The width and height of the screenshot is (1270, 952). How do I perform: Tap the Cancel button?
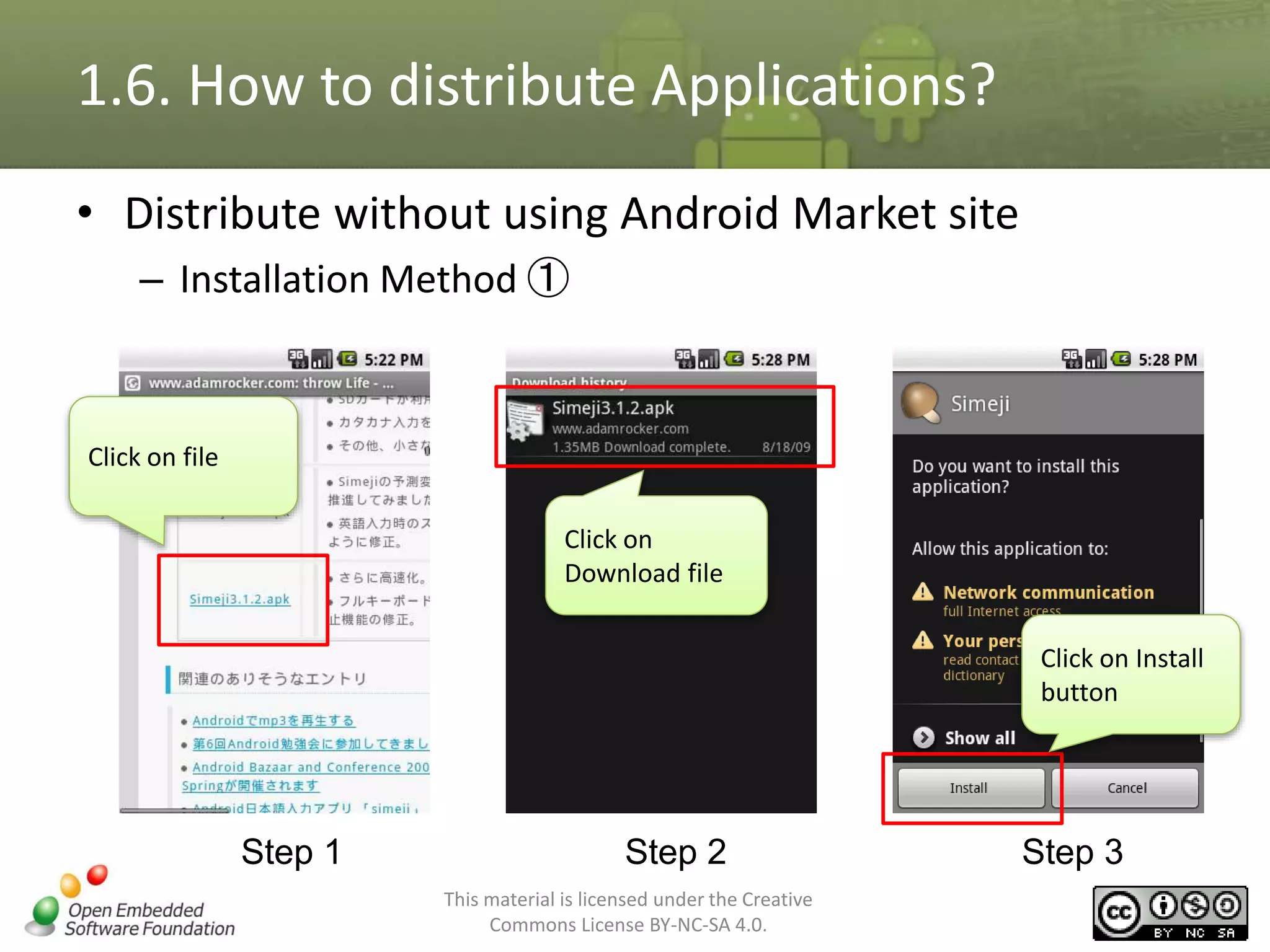pyautogui.click(x=1126, y=788)
